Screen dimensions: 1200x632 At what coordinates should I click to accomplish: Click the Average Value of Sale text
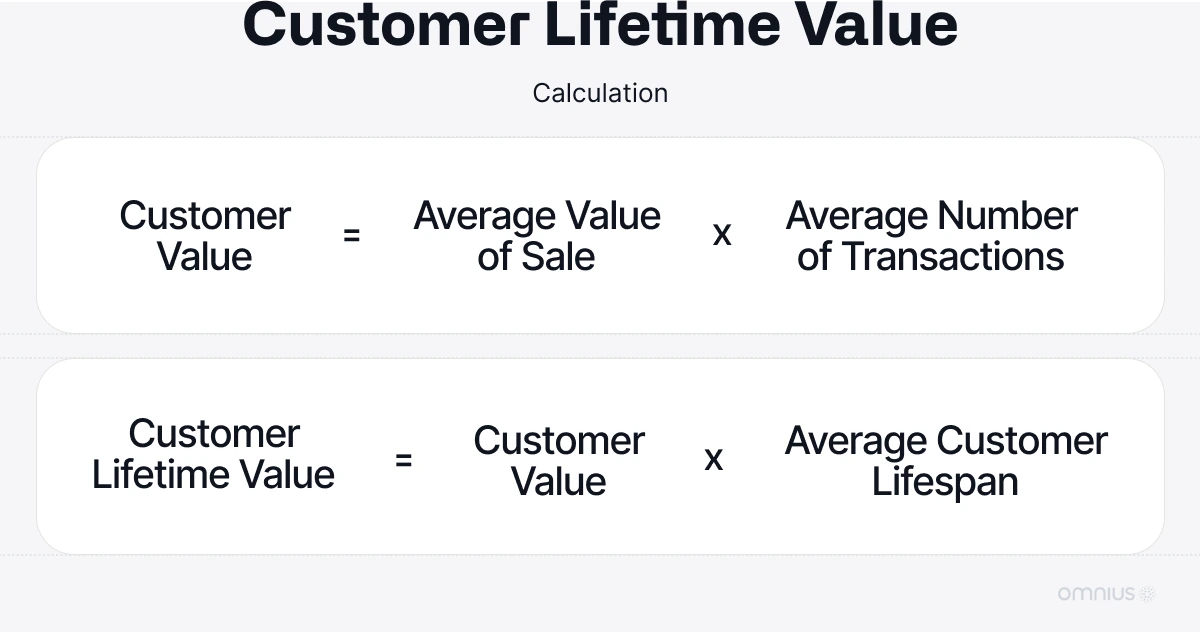[x=537, y=236]
